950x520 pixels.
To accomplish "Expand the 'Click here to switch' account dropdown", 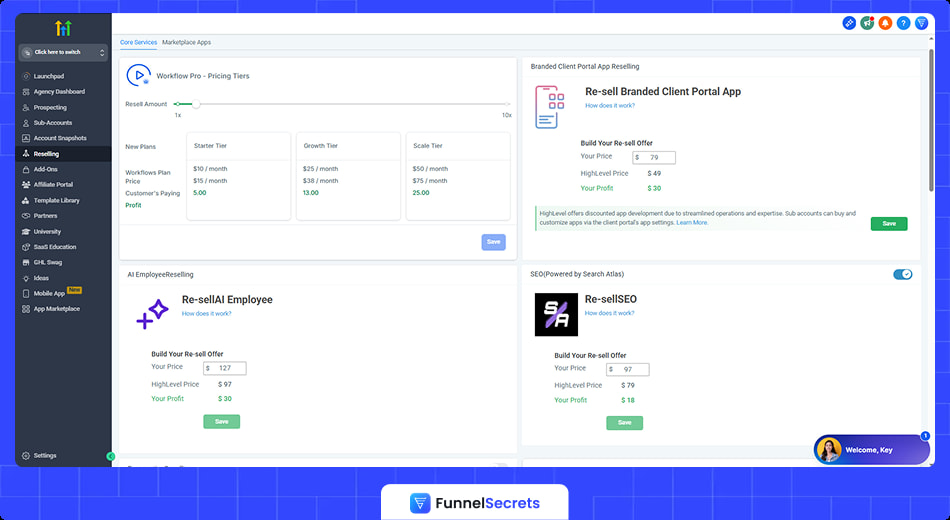I will (x=62, y=52).
